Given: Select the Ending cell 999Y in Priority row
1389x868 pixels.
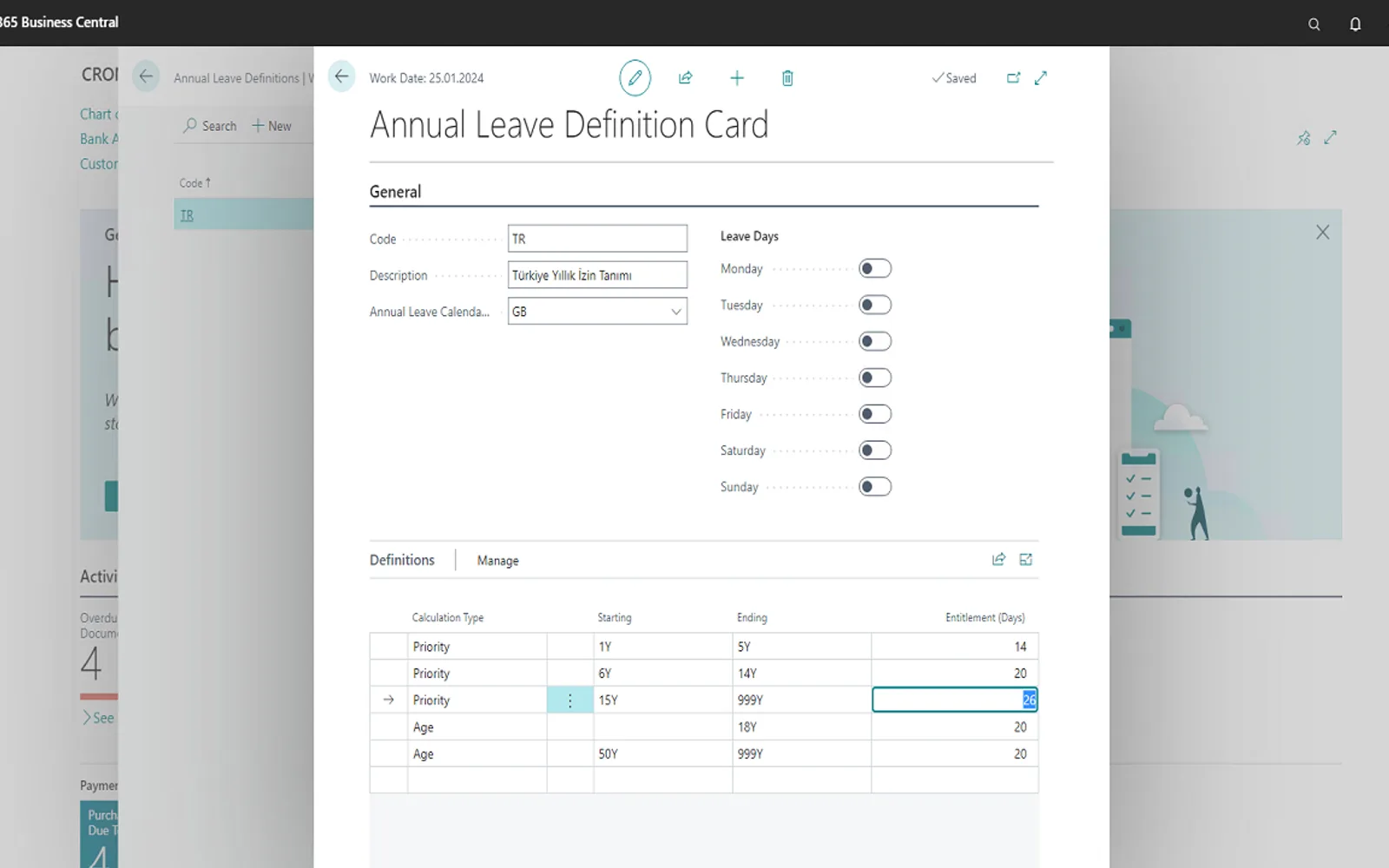Looking at the screenshot, I should point(802,700).
